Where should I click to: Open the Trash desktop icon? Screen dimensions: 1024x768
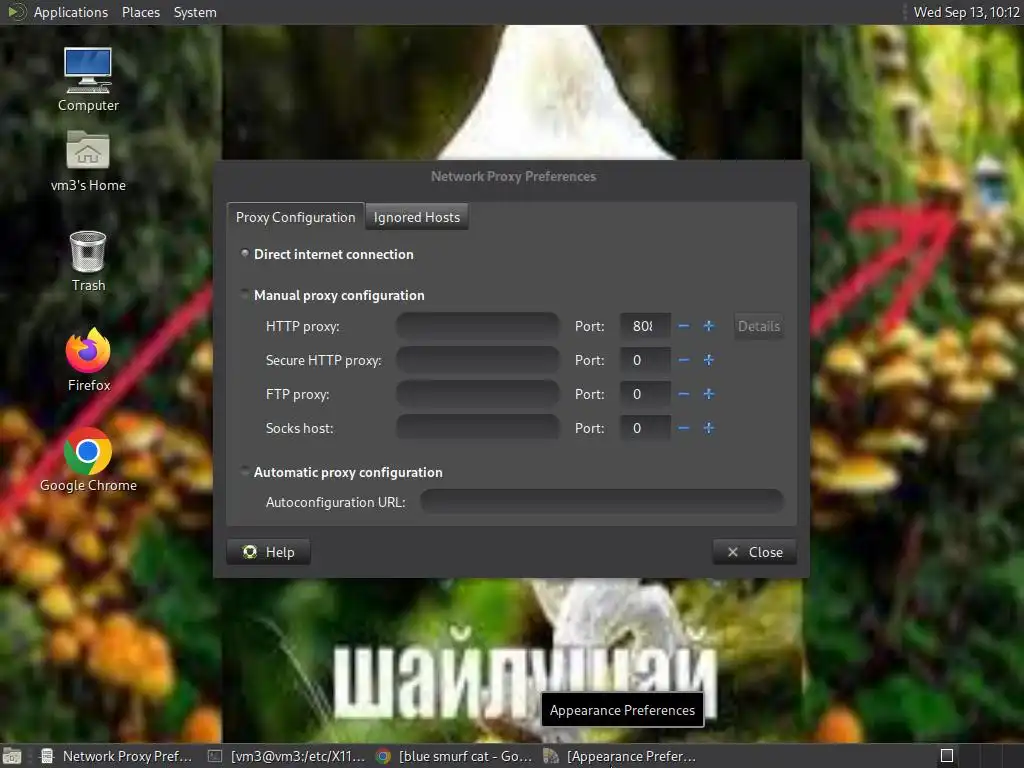88,261
